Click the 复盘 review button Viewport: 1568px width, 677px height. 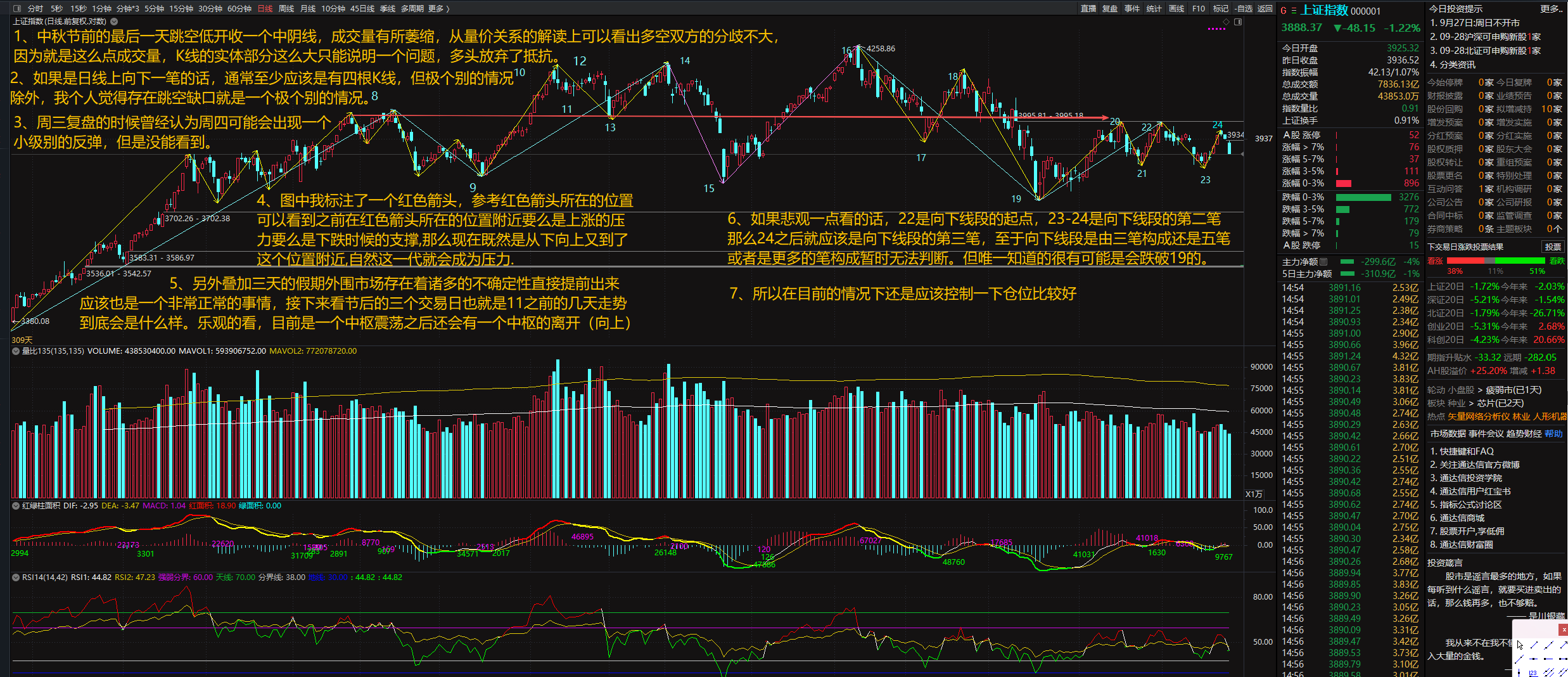click(1110, 9)
